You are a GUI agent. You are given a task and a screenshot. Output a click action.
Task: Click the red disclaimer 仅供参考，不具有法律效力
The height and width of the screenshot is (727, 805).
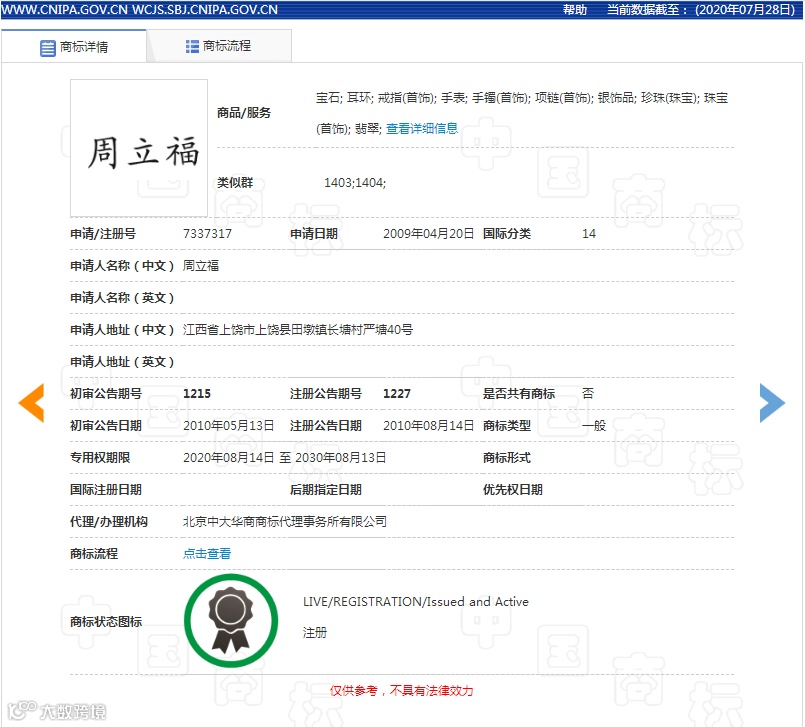tap(401, 691)
